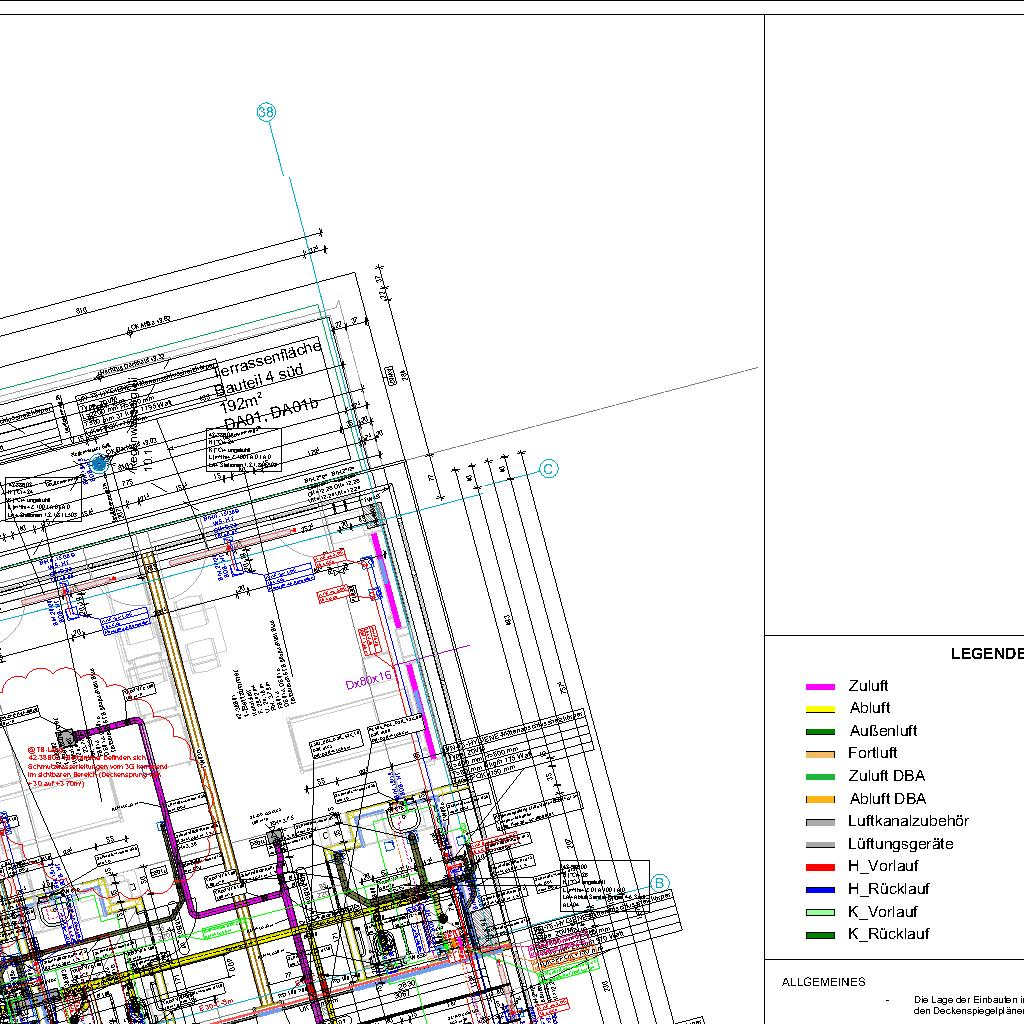The width and height of the screenshot is (1024, 1024).
Task: Click the K_Vorlauf light green swatch
Action: tap(820, 912)
